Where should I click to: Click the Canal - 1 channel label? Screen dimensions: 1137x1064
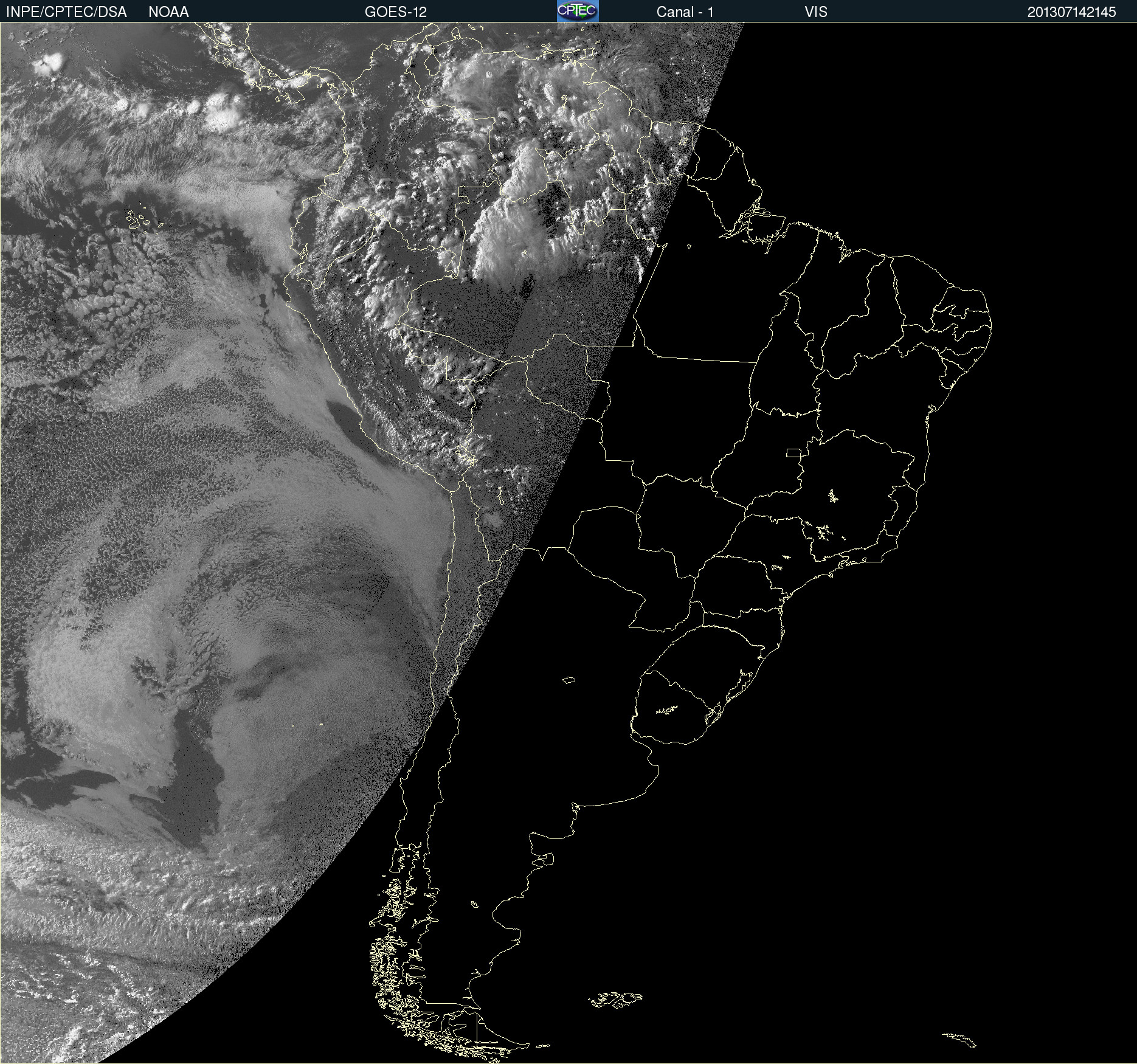(685, 12)
